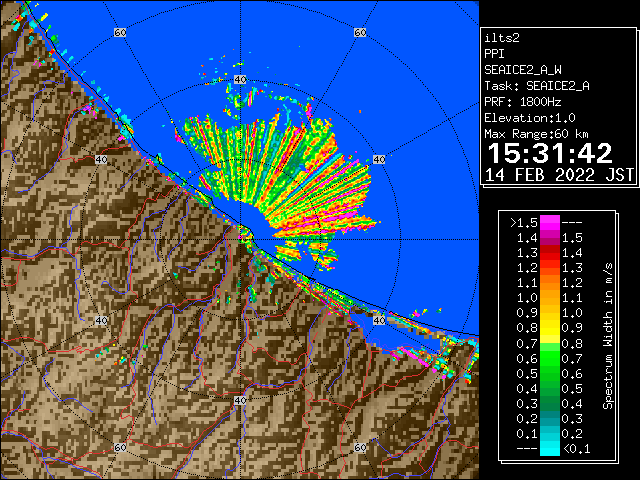Click the teal legend band between 0.2 and 0.3
Viewport: 640px width, 480px height.
[549, 418]
